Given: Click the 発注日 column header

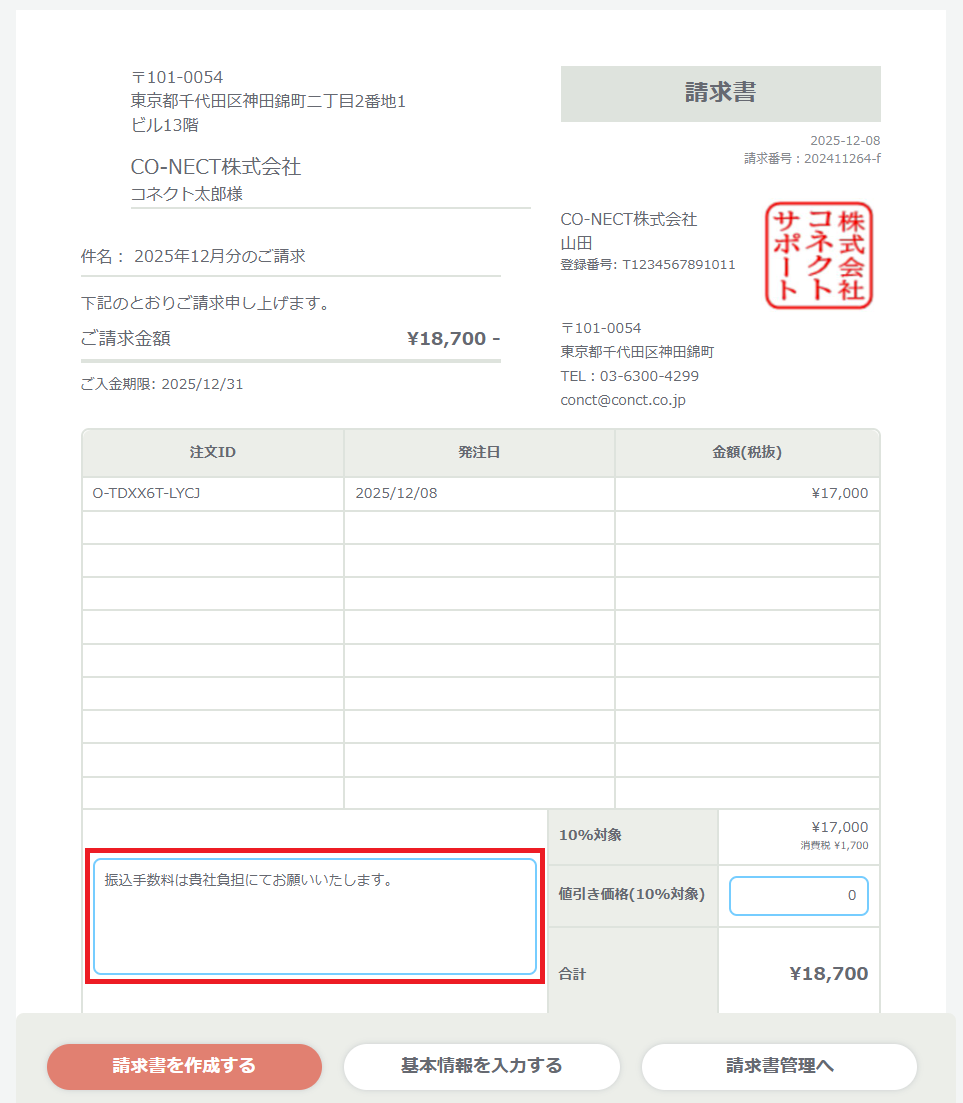Looking at the screenshot, I should pos(479,452).
